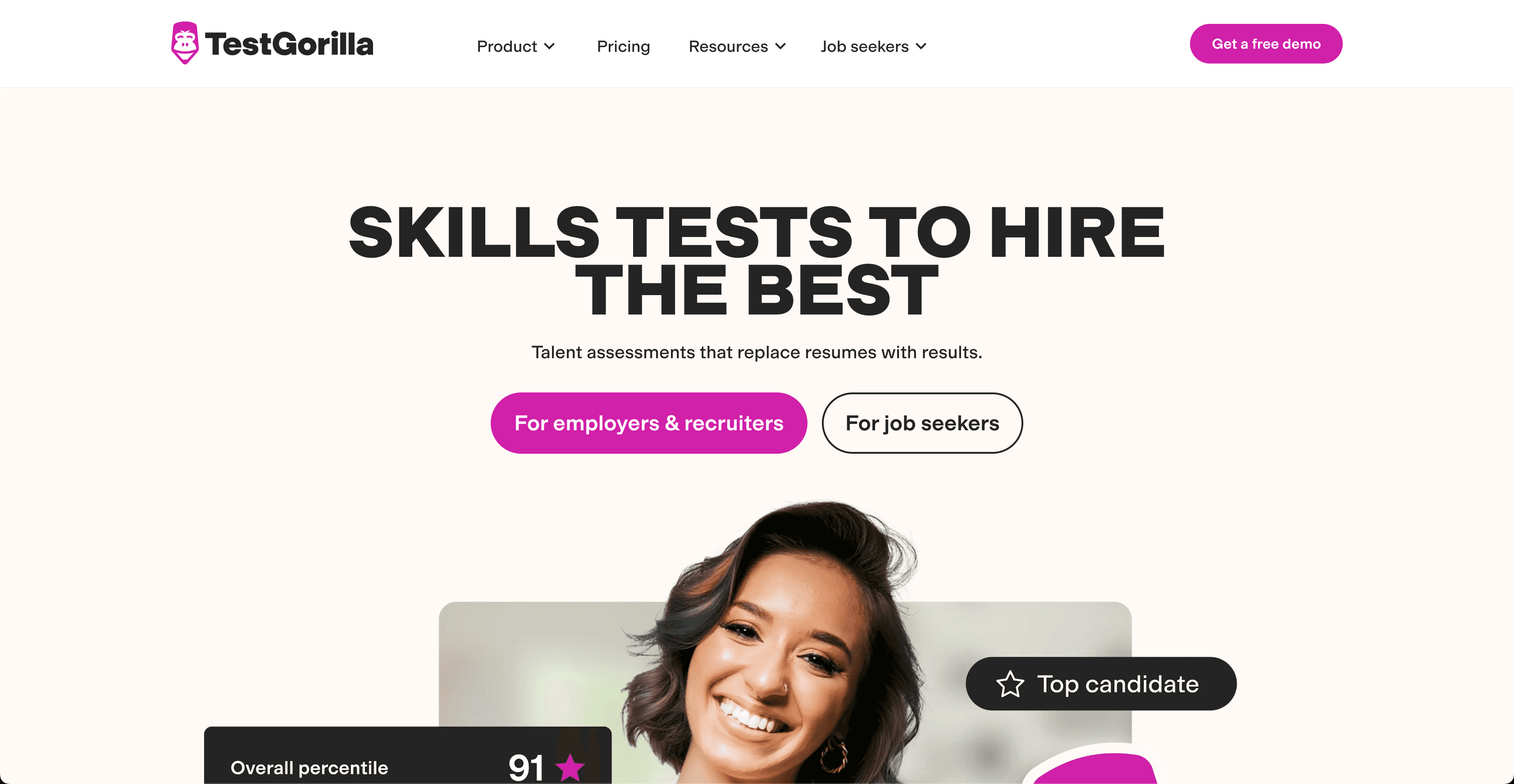Expand the Job seekers dropdown chevron
The image size is (1514, 784).
click(x=921, y=46)
